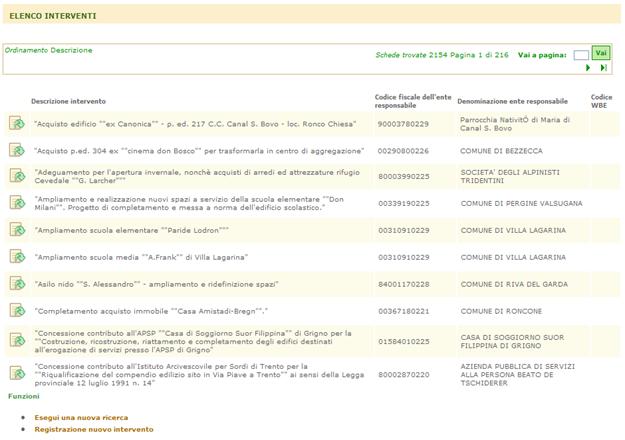Select COMUNE DI PERGINE VALSUGANA cell
The image size is (625, 440).
tap(521, 203)
